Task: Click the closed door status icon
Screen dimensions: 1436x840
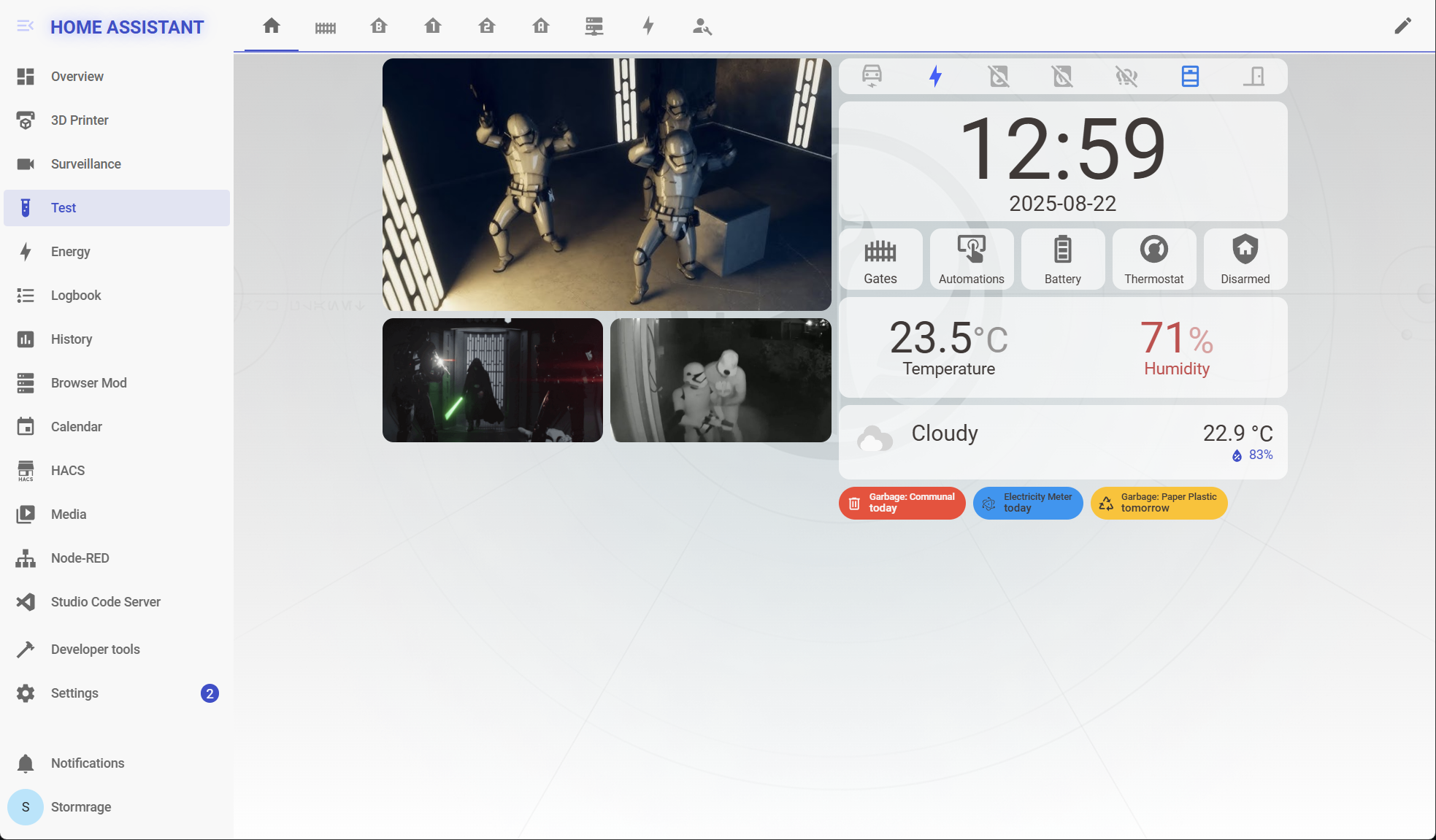Action: [x=1253, y=76]
